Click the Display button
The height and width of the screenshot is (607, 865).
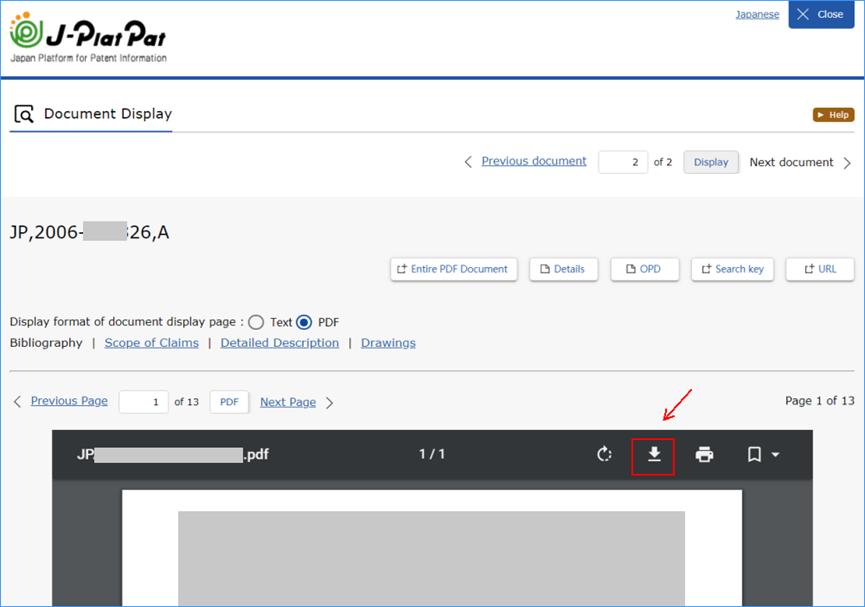(711, 162)
